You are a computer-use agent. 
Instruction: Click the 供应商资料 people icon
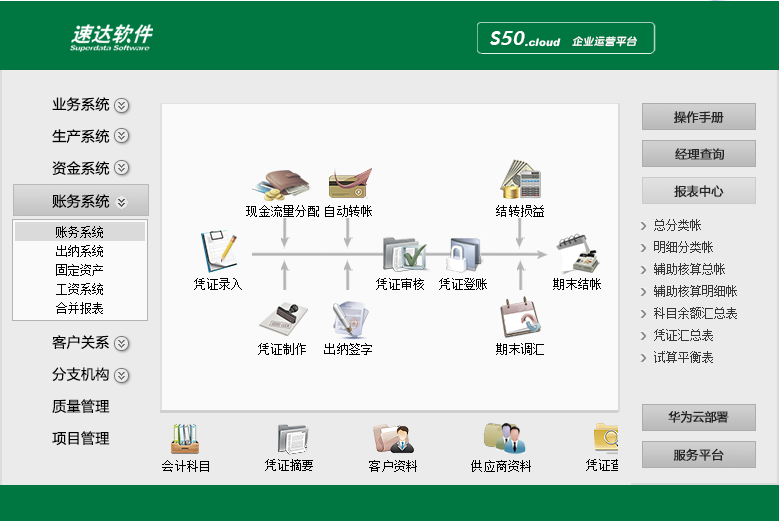502,438
